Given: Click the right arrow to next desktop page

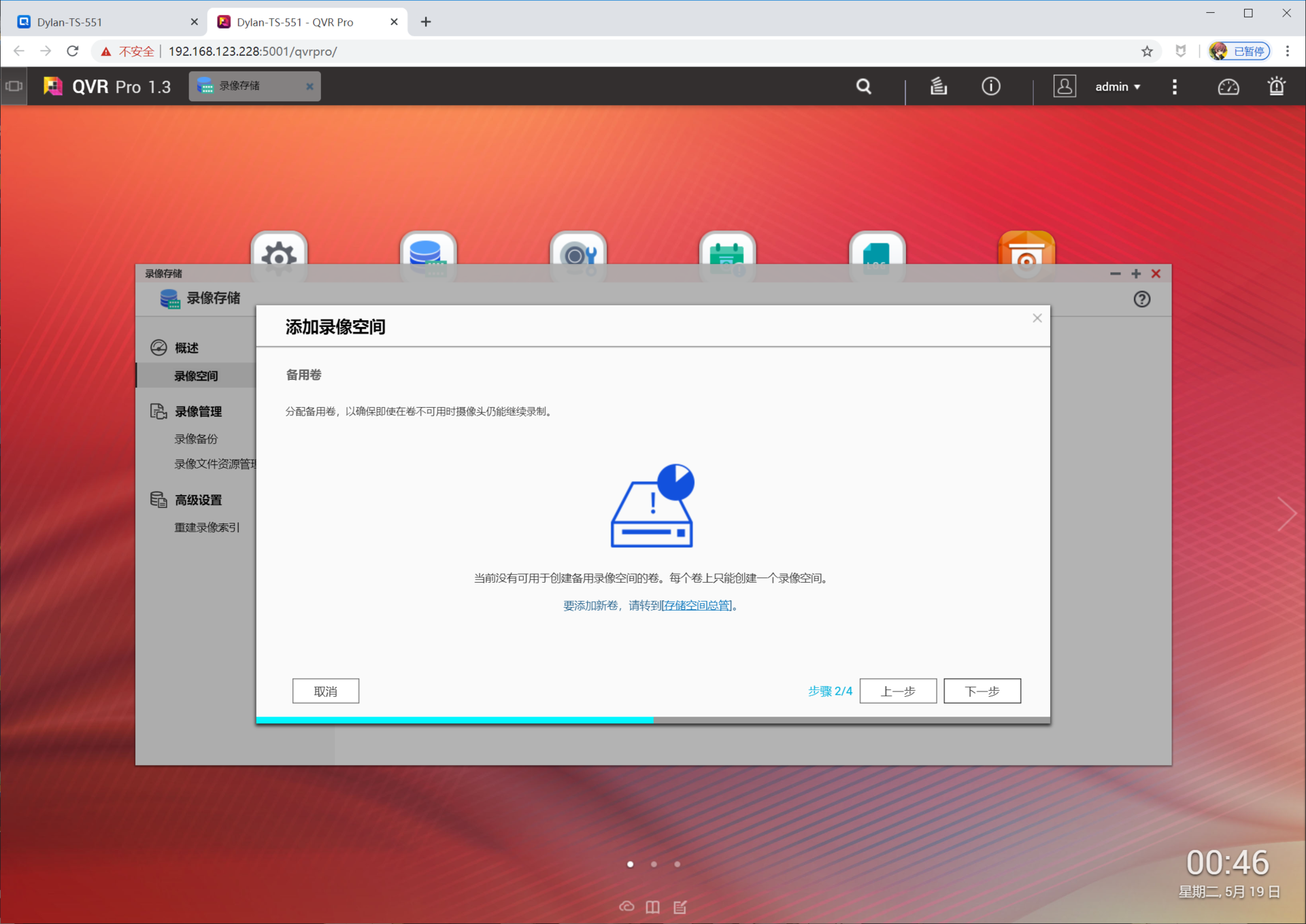Looking at the screenshot, I should pyautogui.click(x=1286, y=513).
